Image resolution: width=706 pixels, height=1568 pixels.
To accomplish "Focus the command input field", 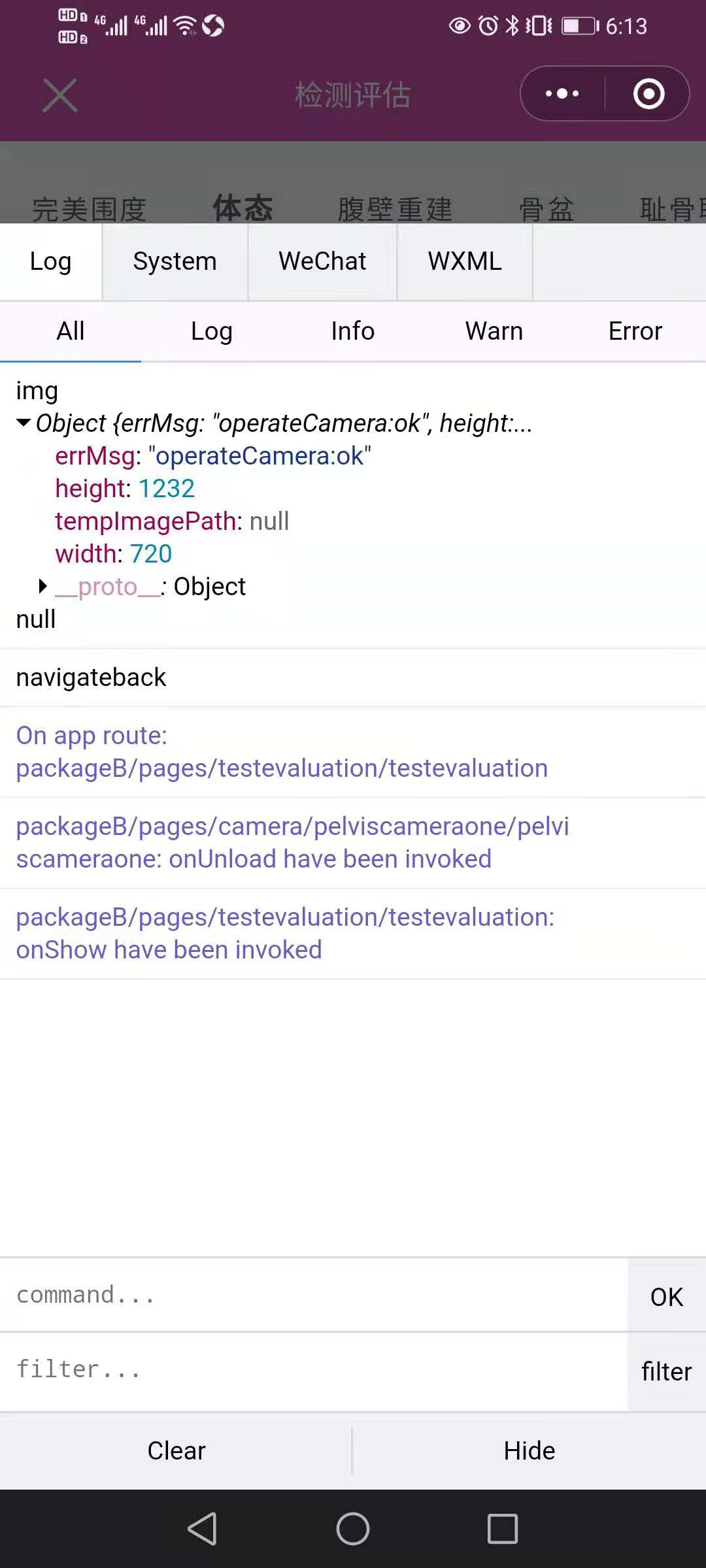I will pyautogui.click(x=314, y=1295).
